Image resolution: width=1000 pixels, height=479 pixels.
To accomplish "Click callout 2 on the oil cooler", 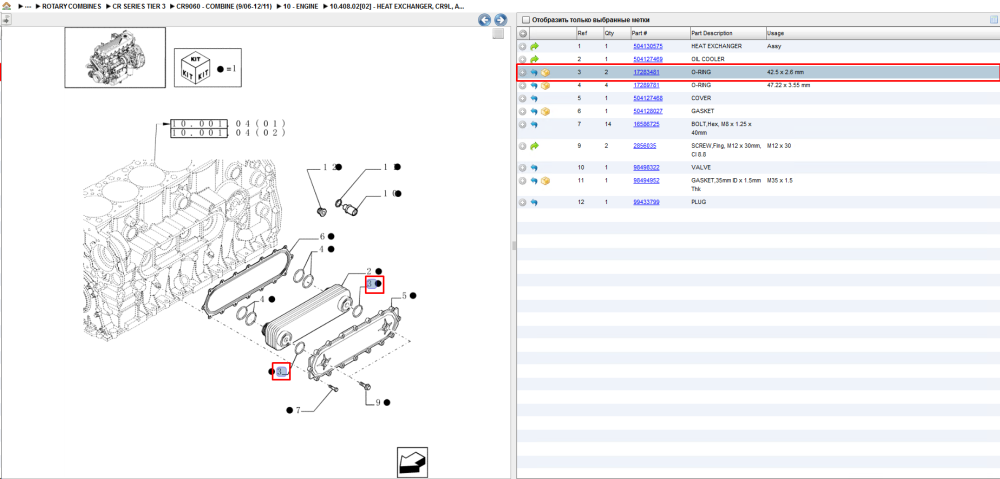I will point(369,271).
